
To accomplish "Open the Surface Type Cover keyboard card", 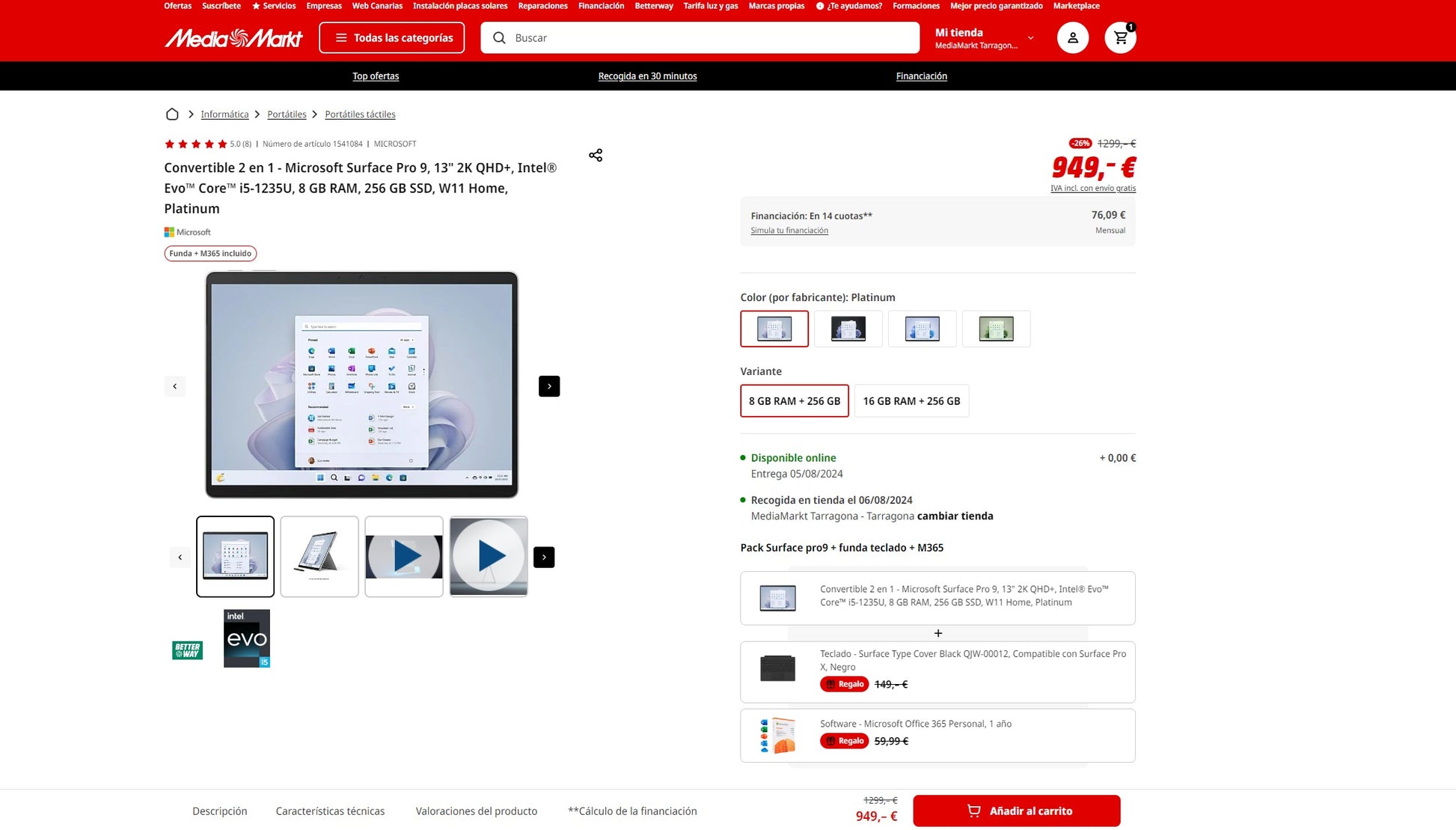I will point(937,672).
